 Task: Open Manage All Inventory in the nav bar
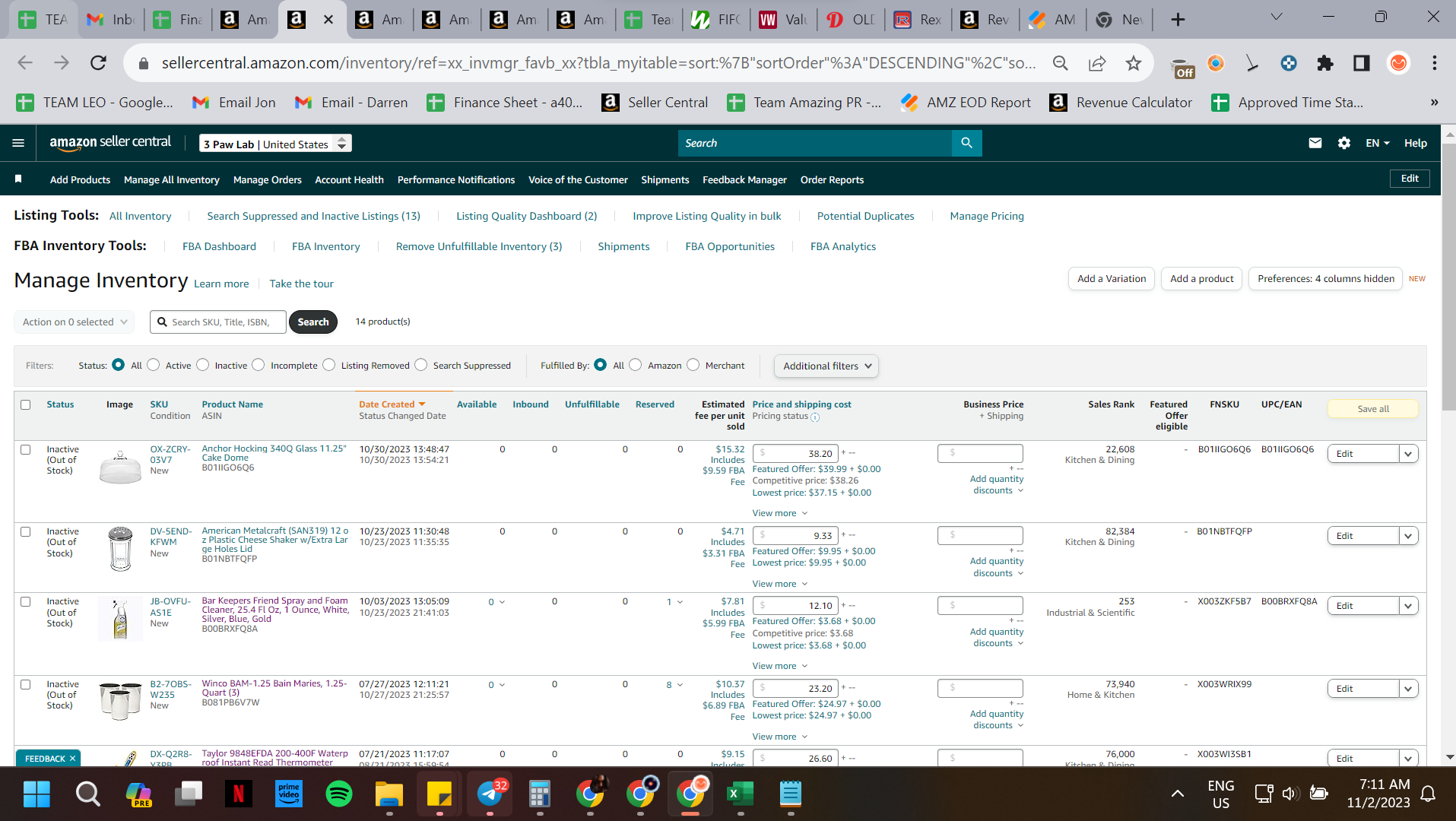coord(172,180)
